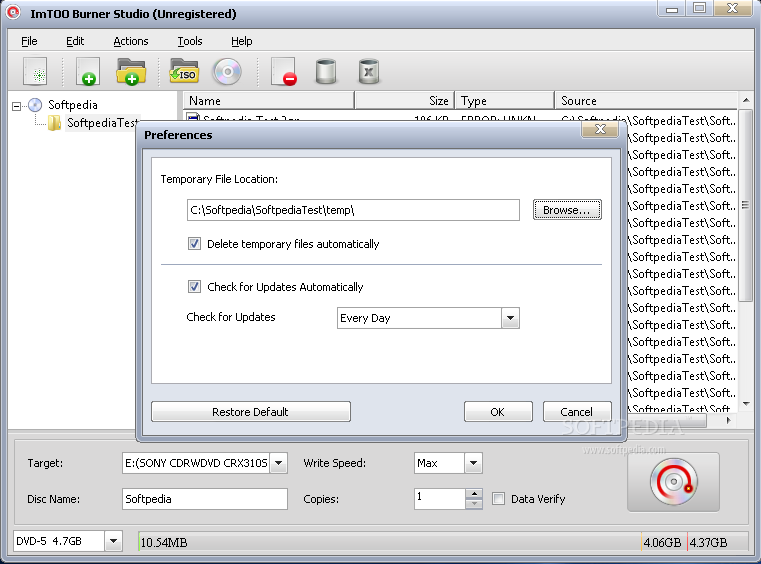The width and height of the screenshot is (761, 564).
Task: Click the trash can with X icon
Action: click(x=369, y=72)
